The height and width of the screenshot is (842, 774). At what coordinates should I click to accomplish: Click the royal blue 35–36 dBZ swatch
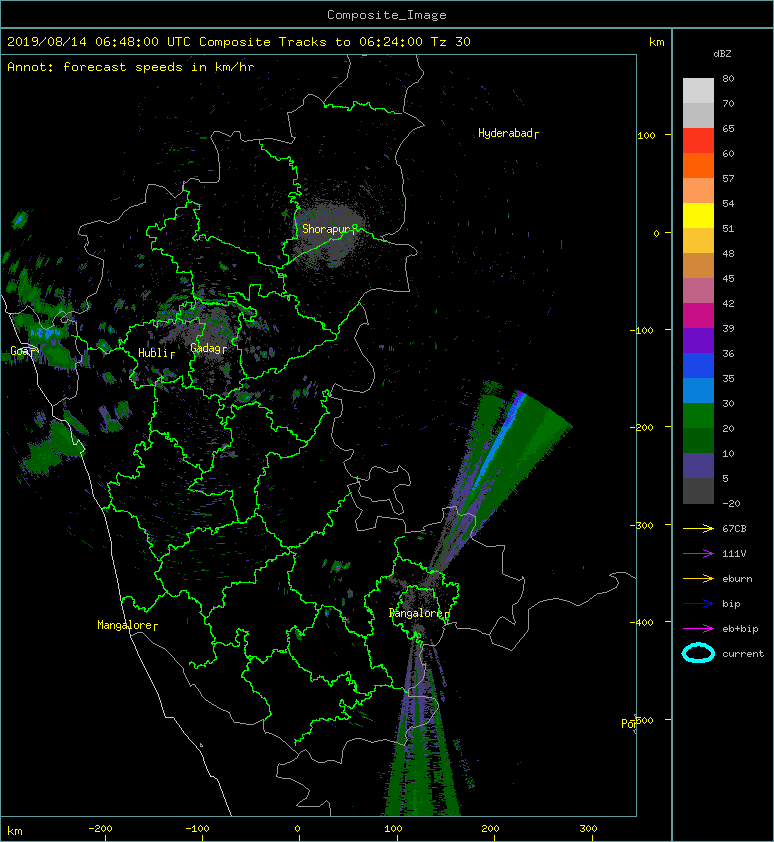698,365
